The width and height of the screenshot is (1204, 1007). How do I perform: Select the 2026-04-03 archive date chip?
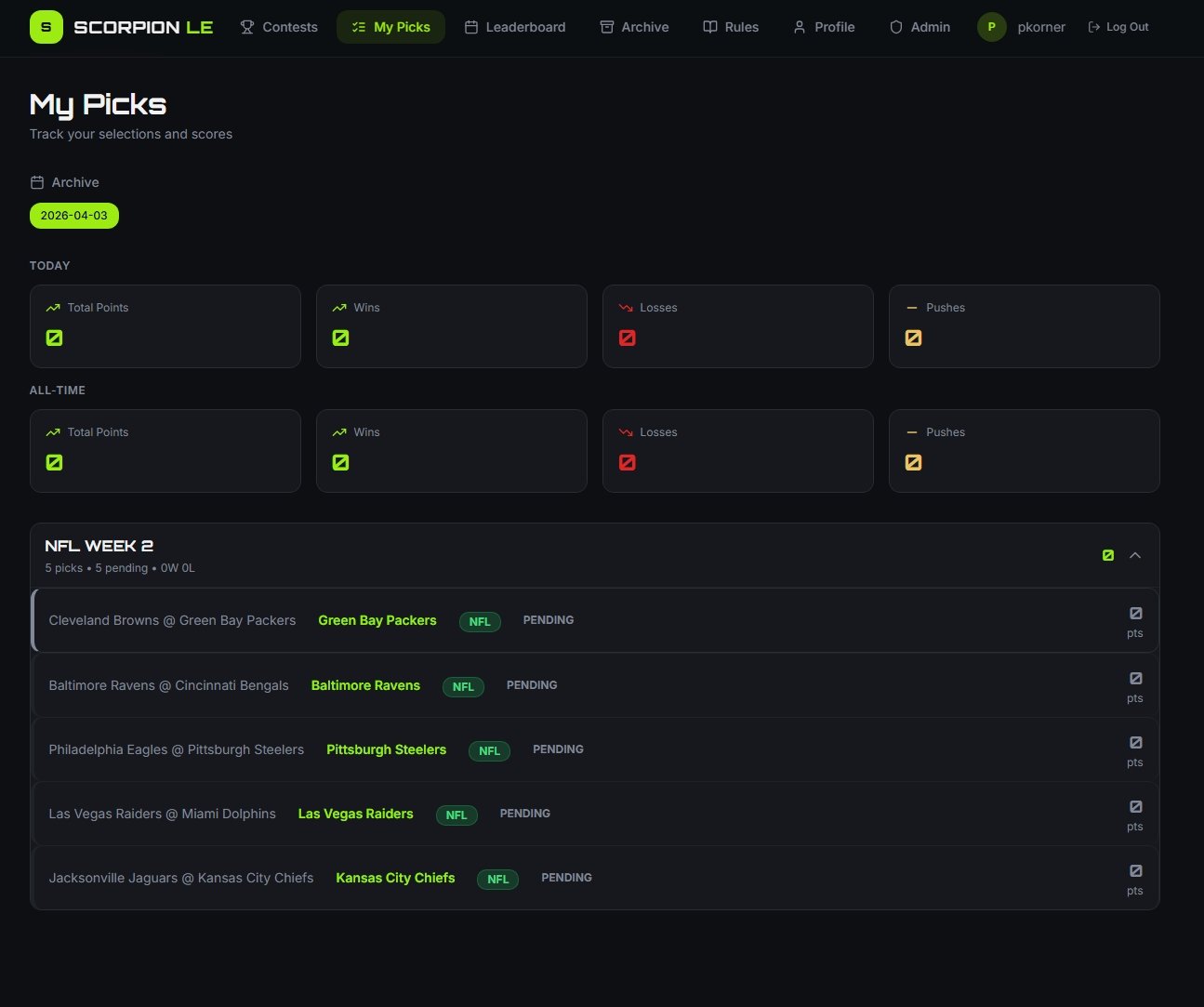point(74,216)
